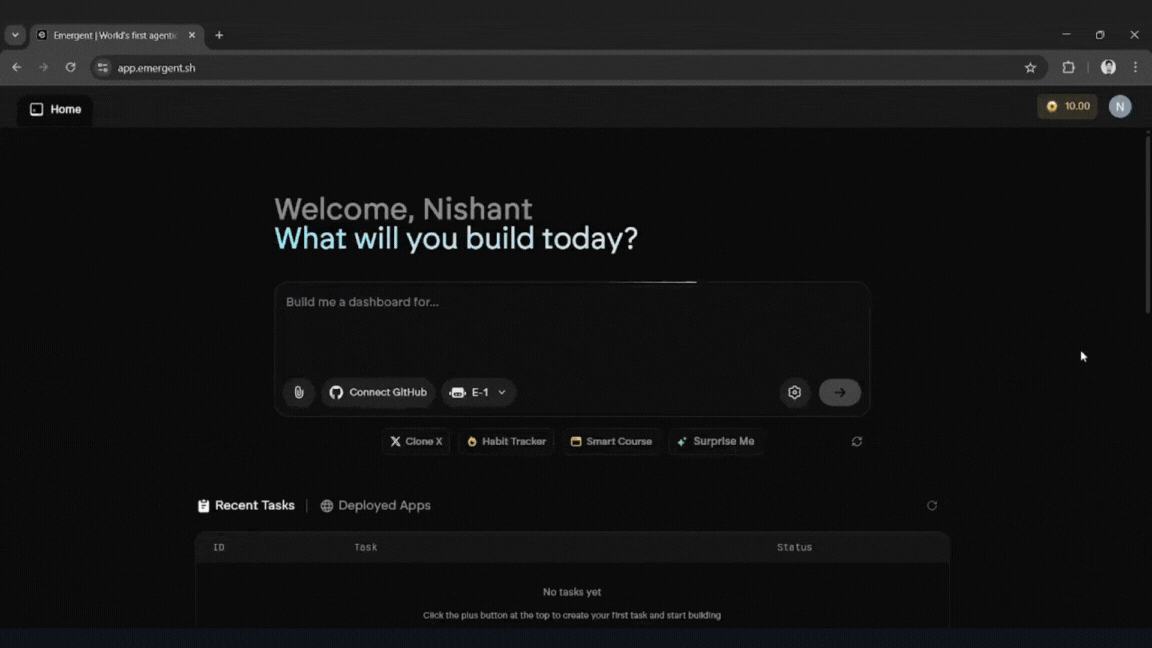Click the shuffle icon beside Surprise Me

[x=856, y=441]
